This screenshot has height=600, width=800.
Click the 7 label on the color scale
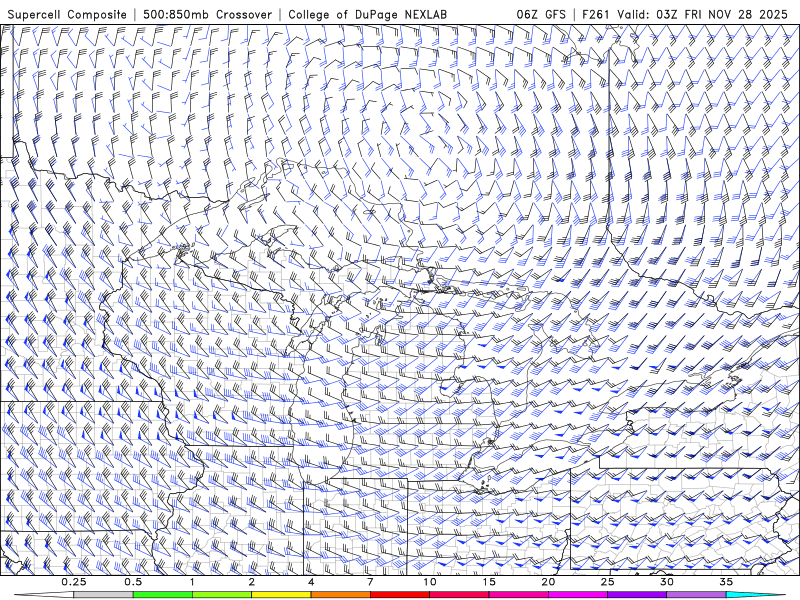pos(370,582)
